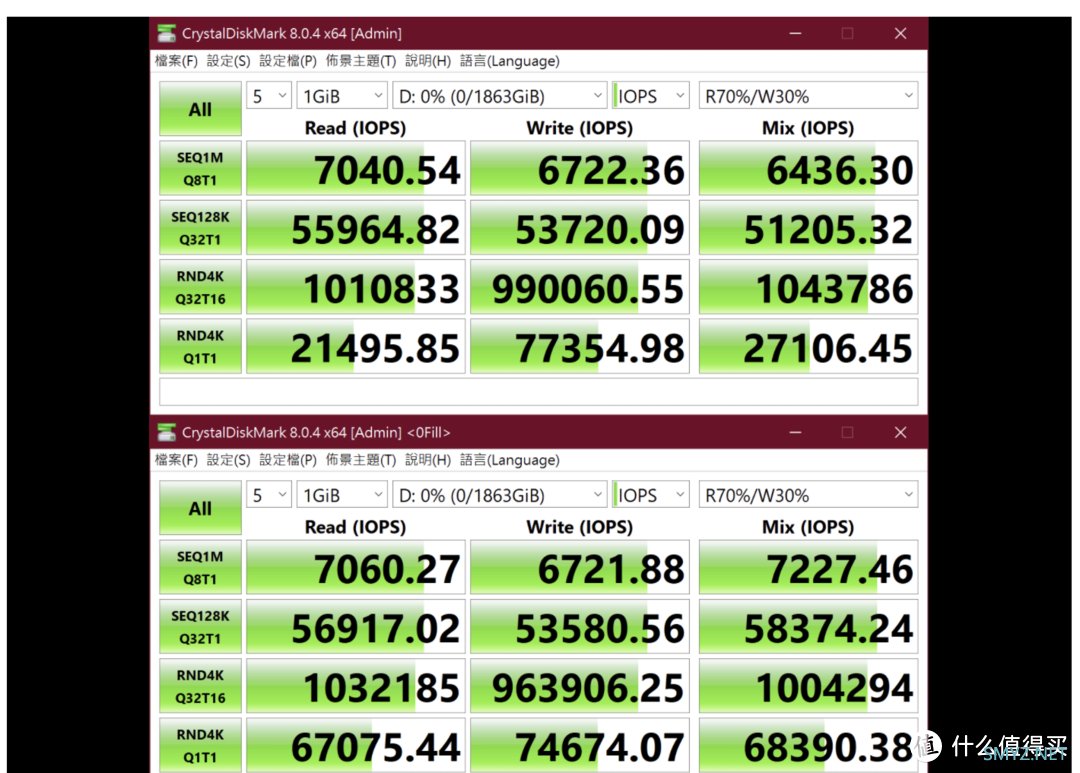Open 設定(S) menu in top window

point(228,61)
